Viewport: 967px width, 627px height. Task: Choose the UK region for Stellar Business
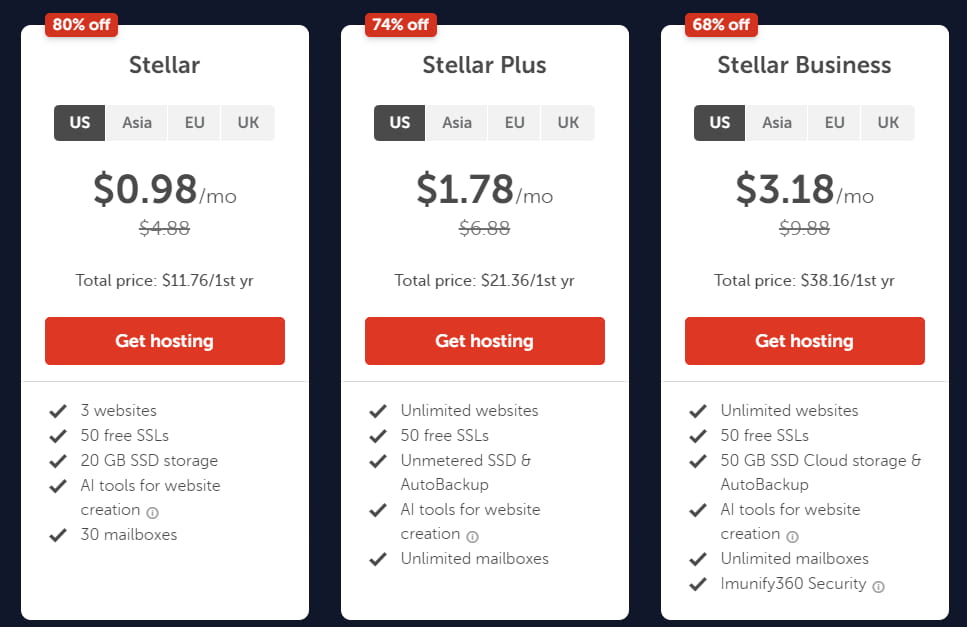coord(887,122)
